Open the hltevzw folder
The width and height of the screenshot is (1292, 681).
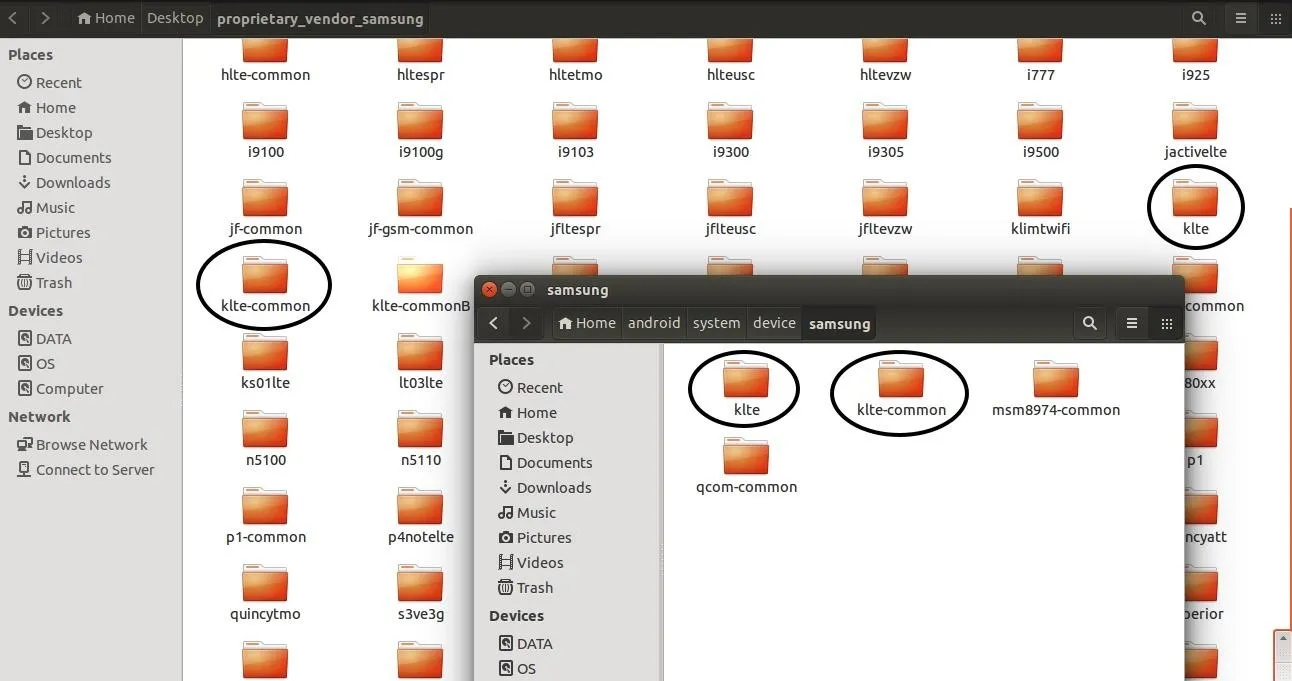point(885,60)
